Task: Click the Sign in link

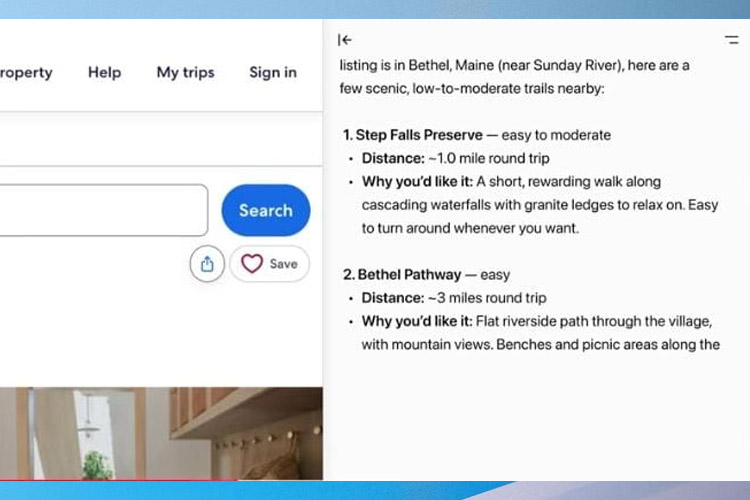Action: pos(272,72)
